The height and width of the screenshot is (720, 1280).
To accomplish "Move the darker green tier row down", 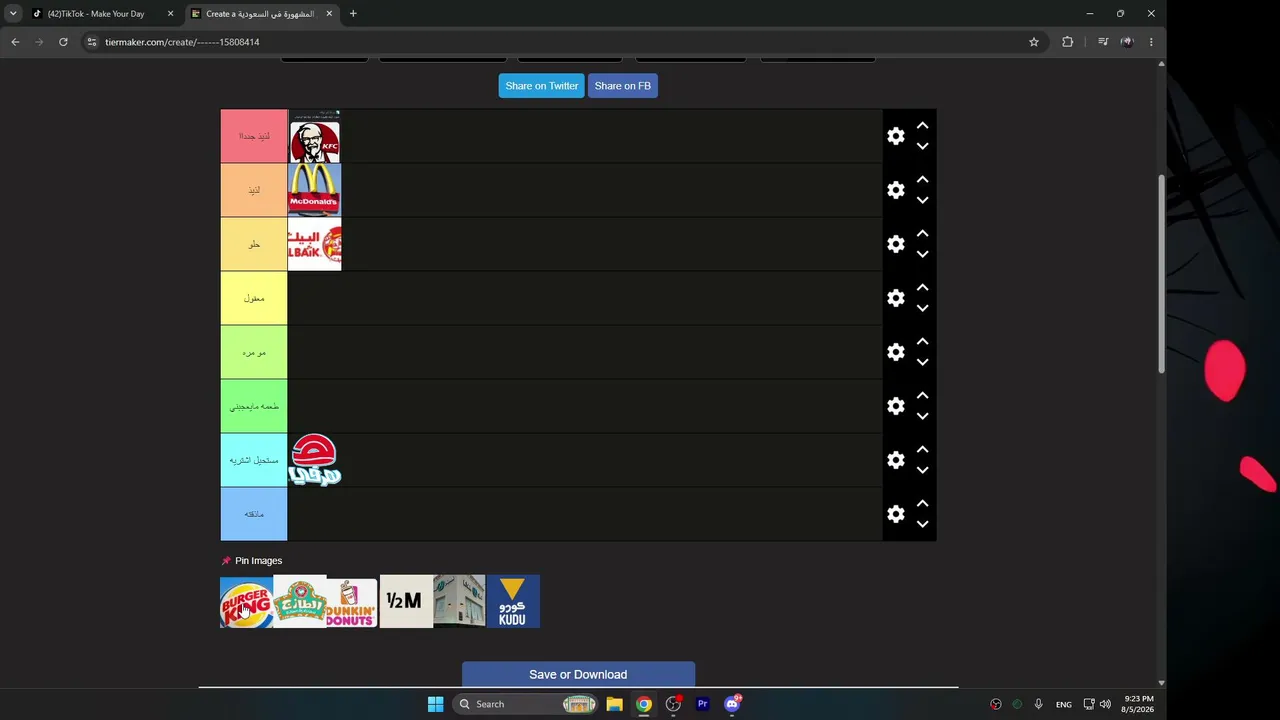I will pyautogui.click(x=923, y=416).
